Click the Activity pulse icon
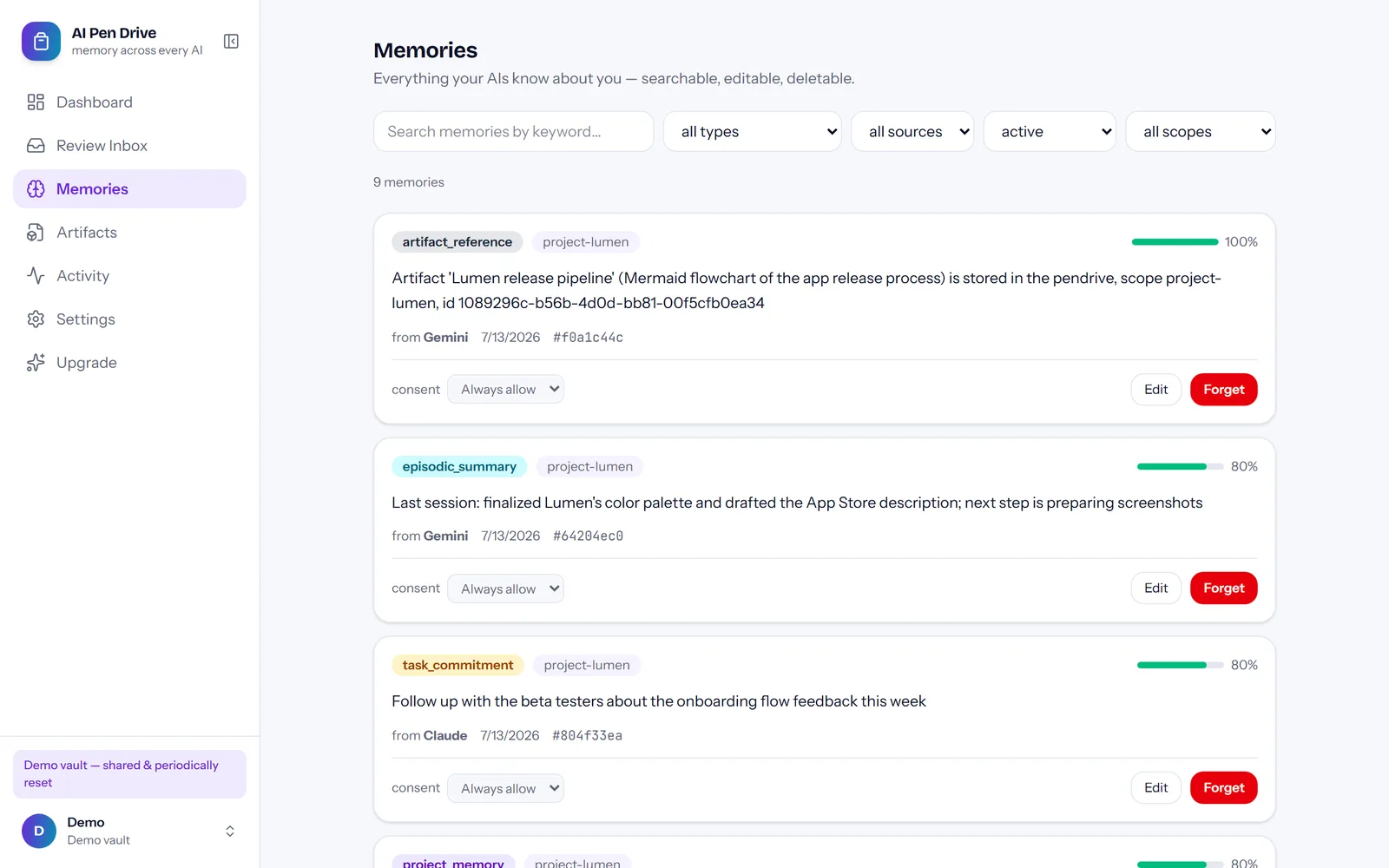The height and width of the screenshot is (868, 1389). click(x=36, y=276)
